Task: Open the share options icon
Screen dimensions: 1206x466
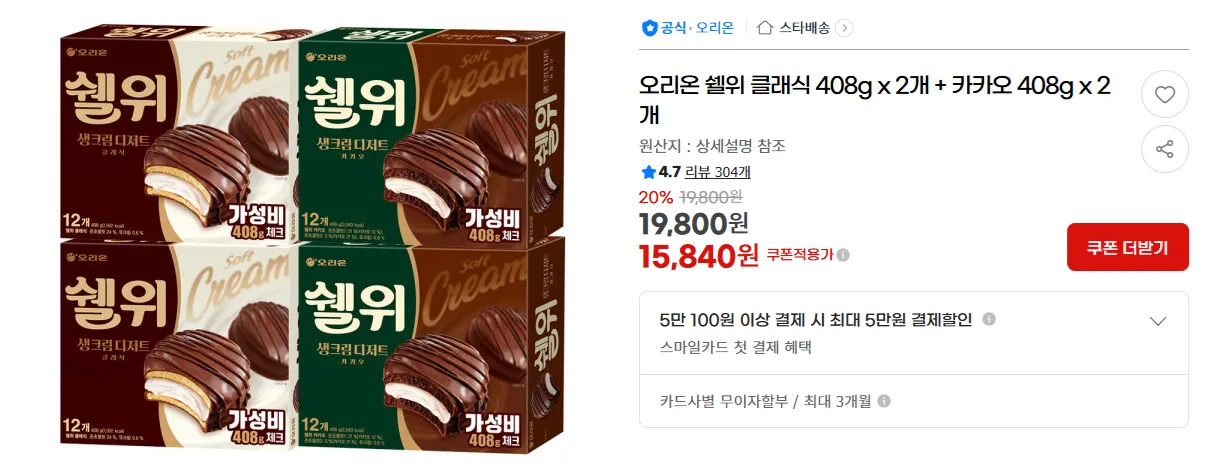Action: pyautogui.click(x=1164, y=150)
